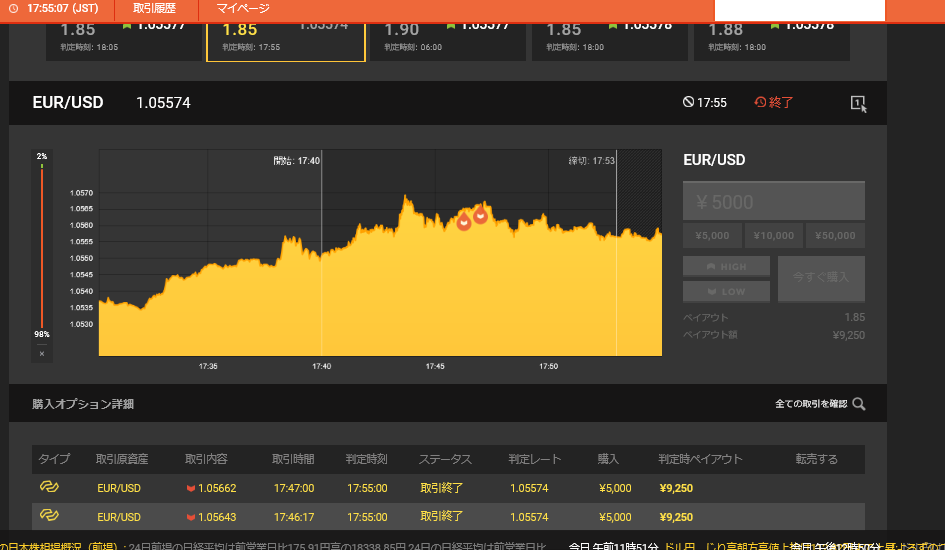Select the HIGH option direction
The height and width of the screenshot is (550, 945).
coord(726,267)
